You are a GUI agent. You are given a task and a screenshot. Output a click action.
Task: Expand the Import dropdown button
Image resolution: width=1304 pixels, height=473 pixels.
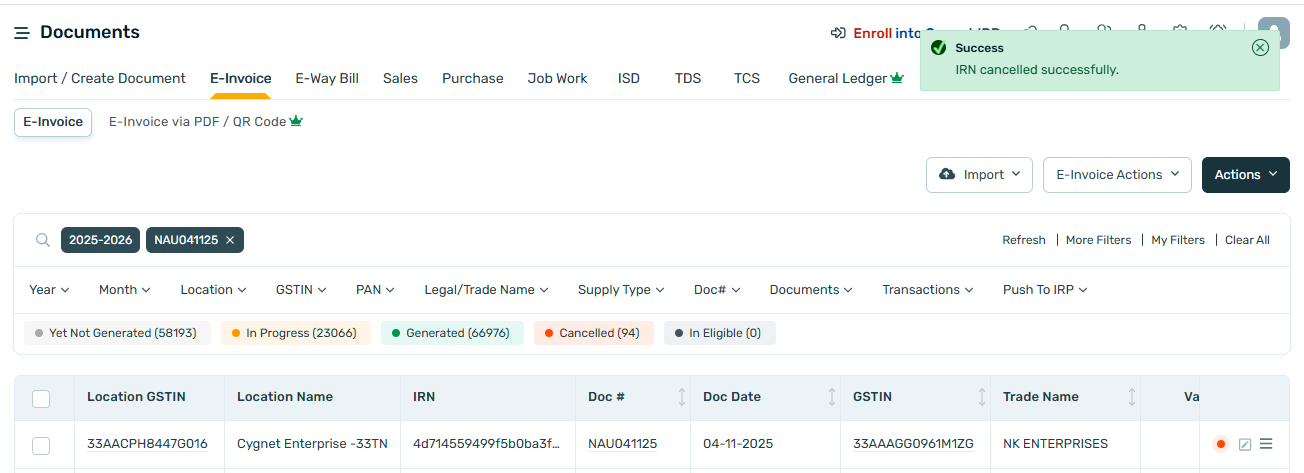click(x=979, y=174)
